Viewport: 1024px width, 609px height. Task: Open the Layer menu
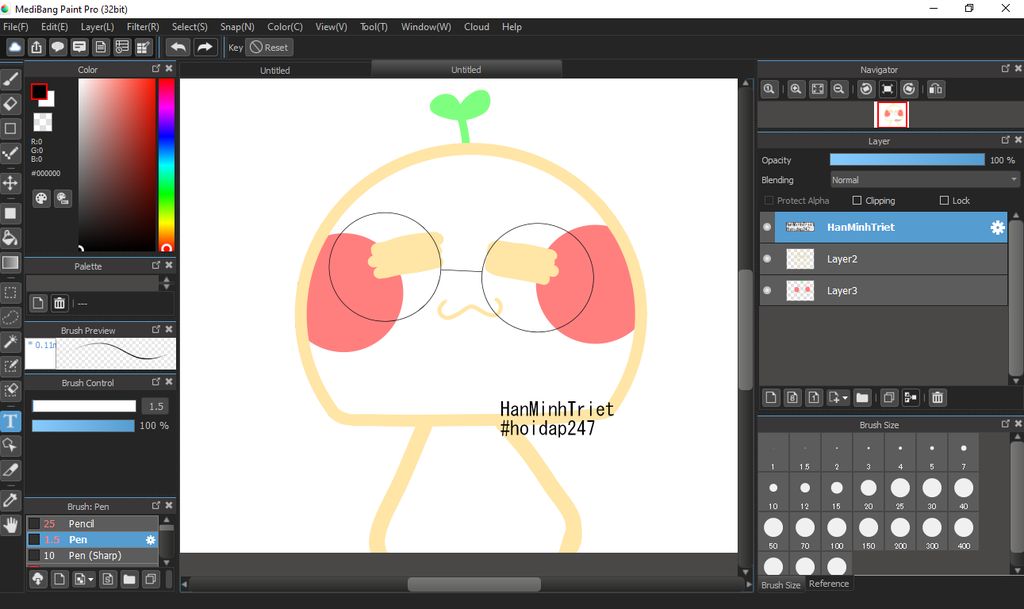(97, 27)
